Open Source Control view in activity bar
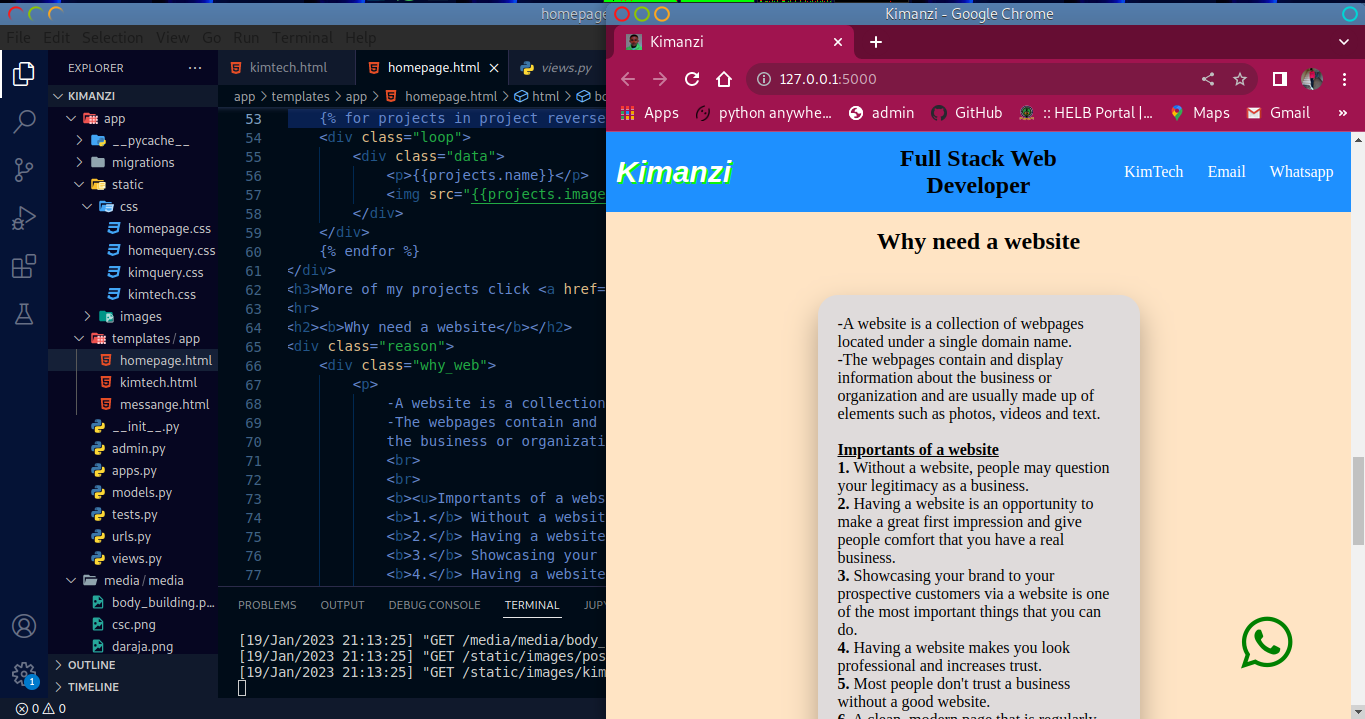 click(24, 170)
